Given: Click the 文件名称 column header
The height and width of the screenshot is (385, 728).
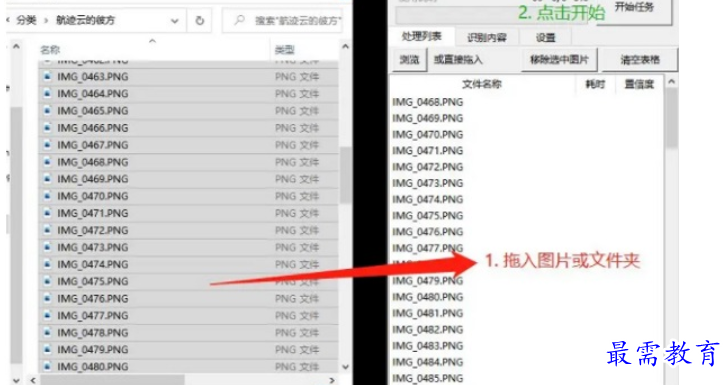Looking at the screenshot, I should click(482, 84).
